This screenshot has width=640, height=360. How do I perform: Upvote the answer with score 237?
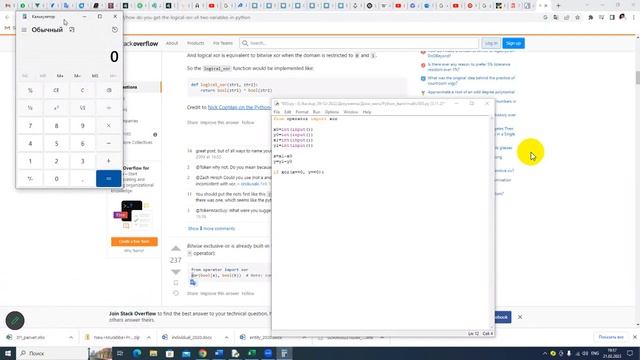click(x=176, y=249)
